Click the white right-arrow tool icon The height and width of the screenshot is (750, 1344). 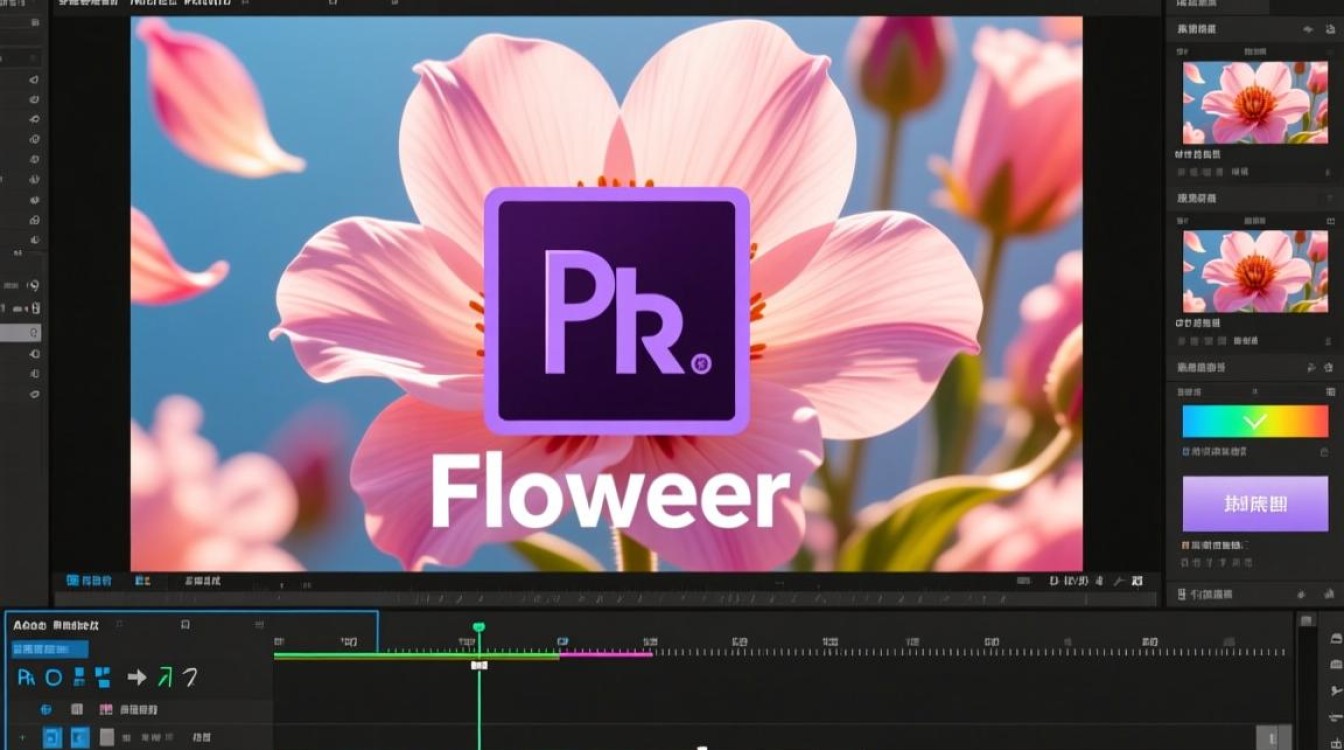tap(137, 677)
